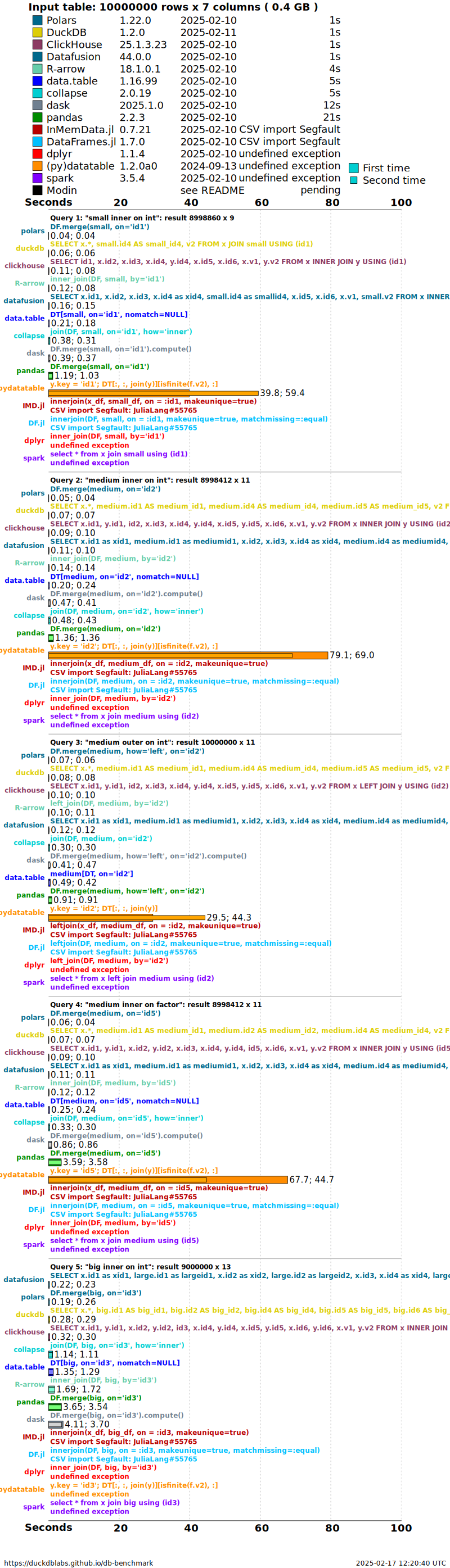Click the datafusion row label in Query 5
450x1568 pixels.
24,1280
